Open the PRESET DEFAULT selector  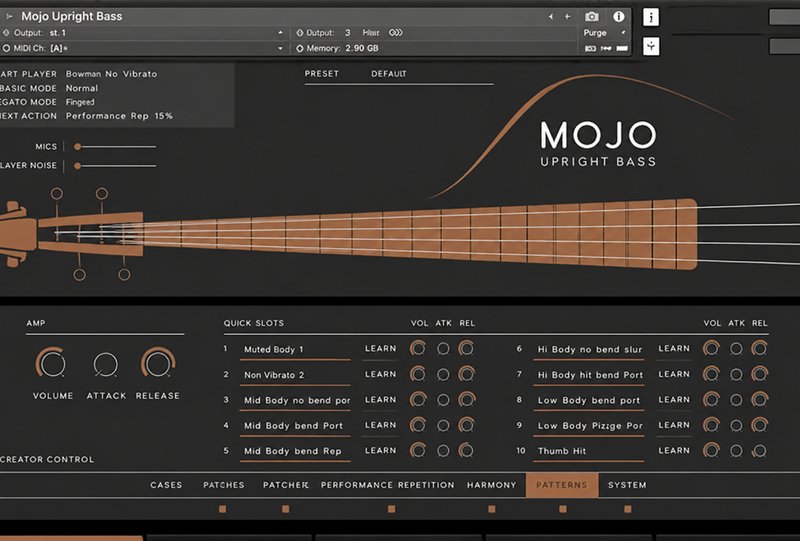(x=398, y=74)
